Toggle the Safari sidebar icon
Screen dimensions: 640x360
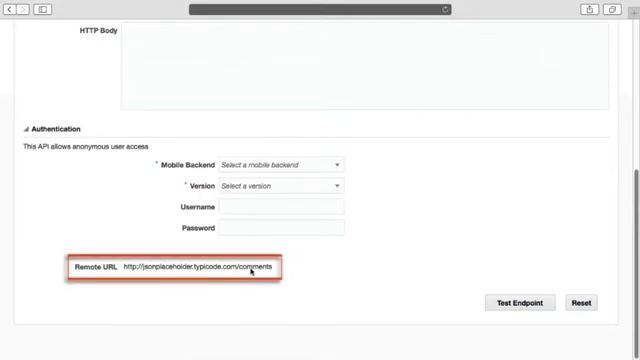[x=42, y=9]
